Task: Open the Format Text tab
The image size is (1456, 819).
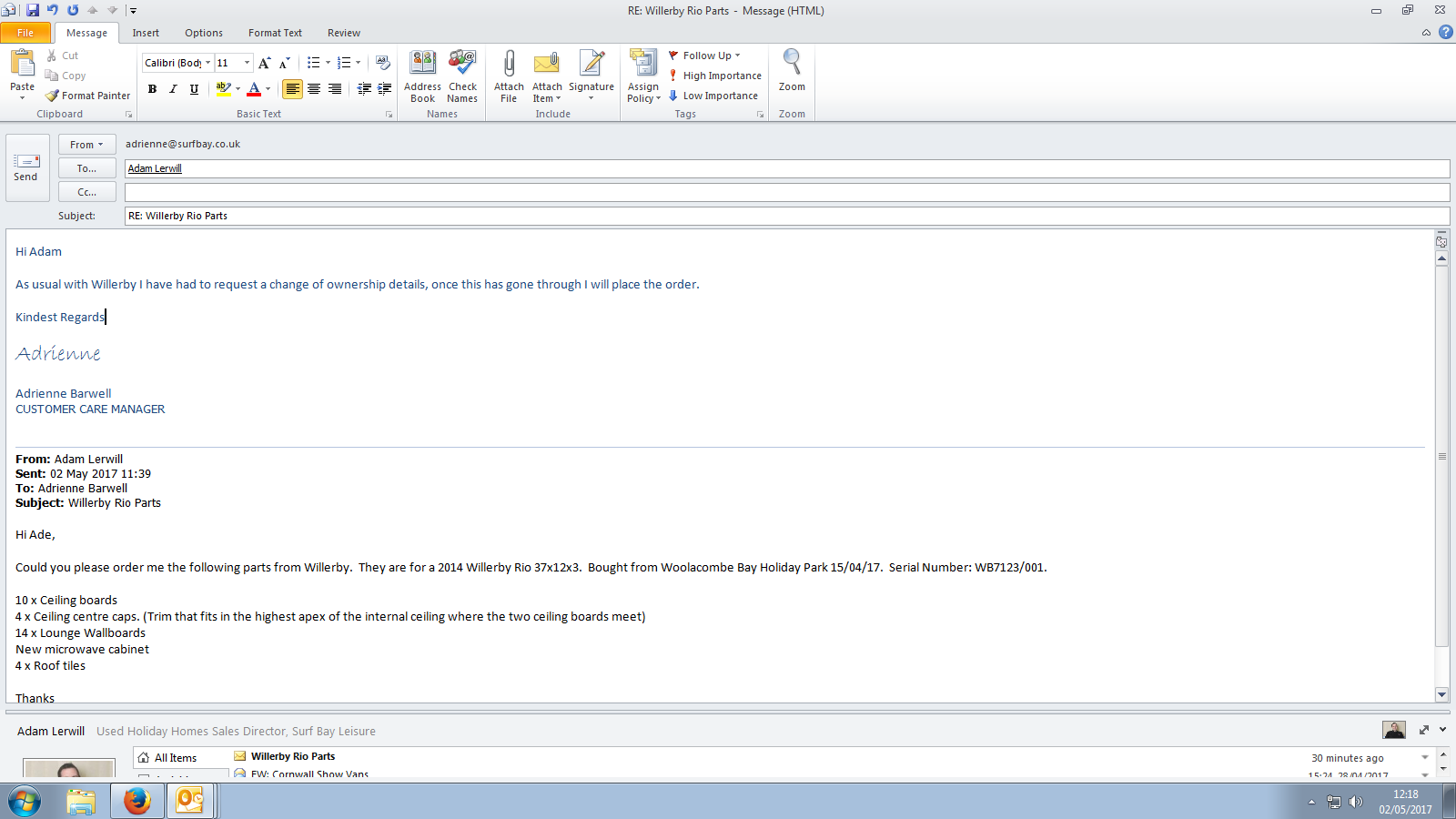Action: tap(275, 33)
